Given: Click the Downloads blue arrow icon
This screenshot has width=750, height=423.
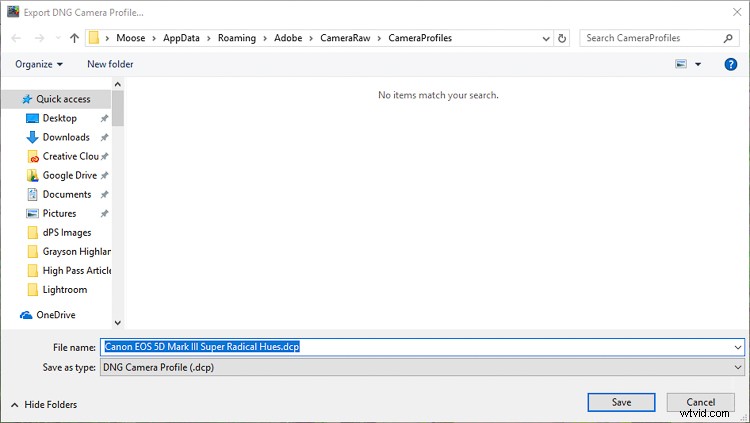Looking at the screenshot, I should (32, 137).
